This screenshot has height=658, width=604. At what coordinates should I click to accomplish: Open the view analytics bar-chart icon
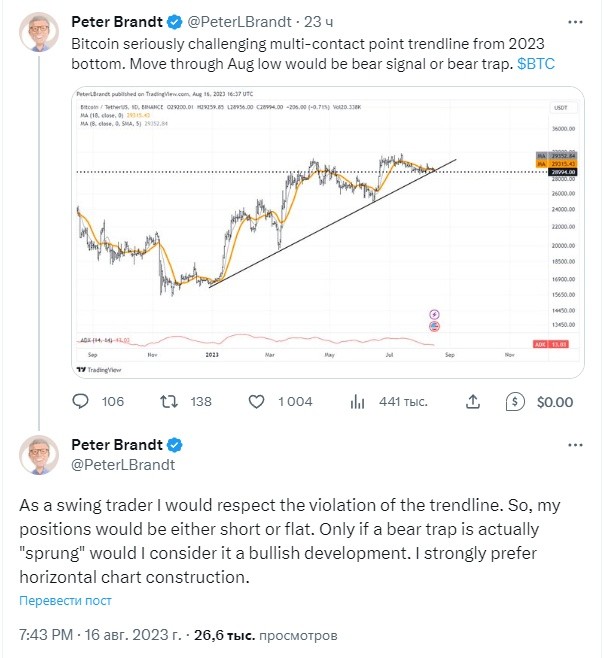(x=357, y=402)
